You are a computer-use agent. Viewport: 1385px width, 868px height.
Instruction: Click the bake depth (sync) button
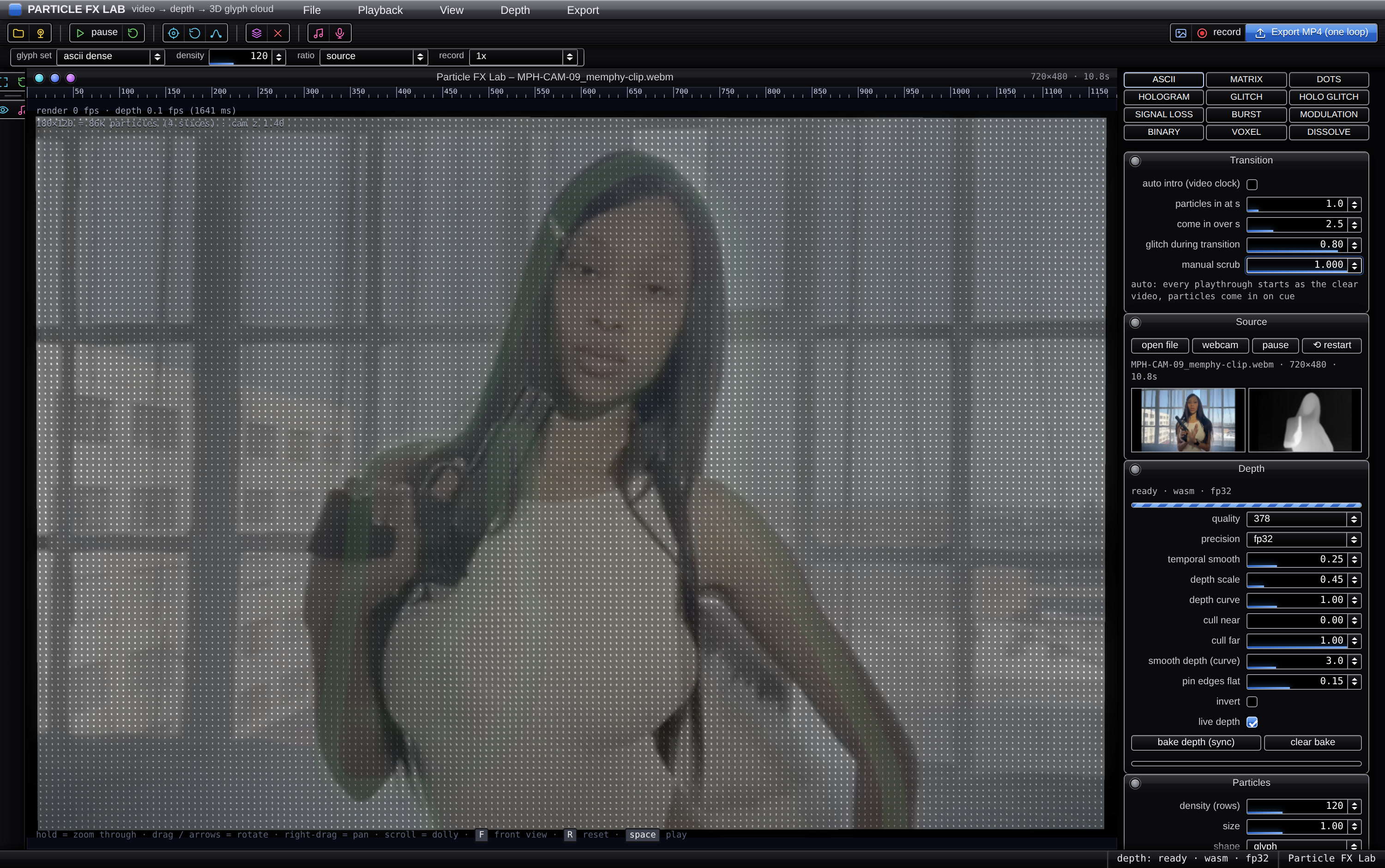coord(1196,742)
